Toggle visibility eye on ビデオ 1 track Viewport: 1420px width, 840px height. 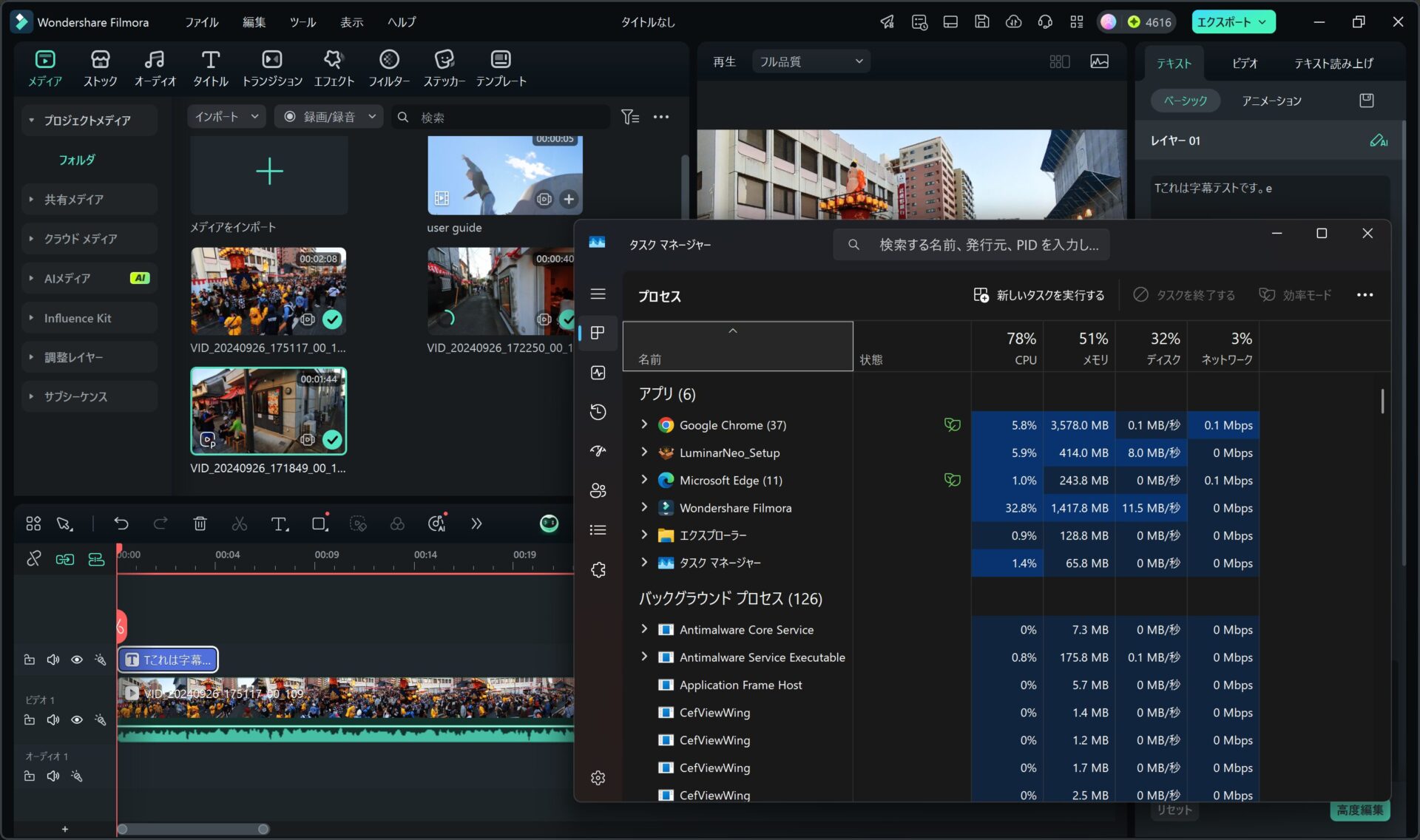pos(77,719)
